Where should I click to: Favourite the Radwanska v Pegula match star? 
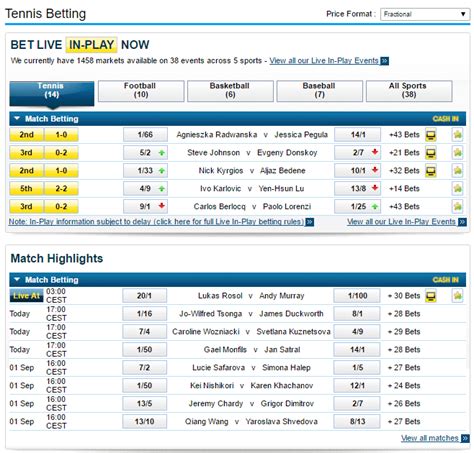(x=457, y=135)
